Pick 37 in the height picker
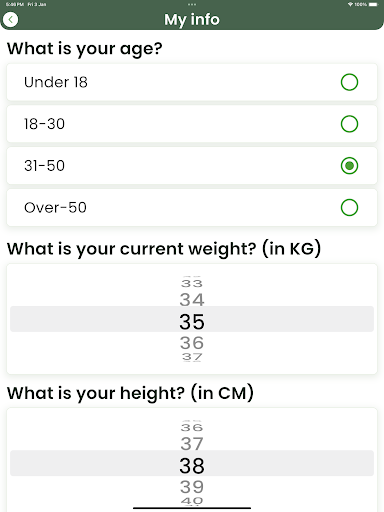The width and height of the screenshot is (384, 512). (192, 444)
